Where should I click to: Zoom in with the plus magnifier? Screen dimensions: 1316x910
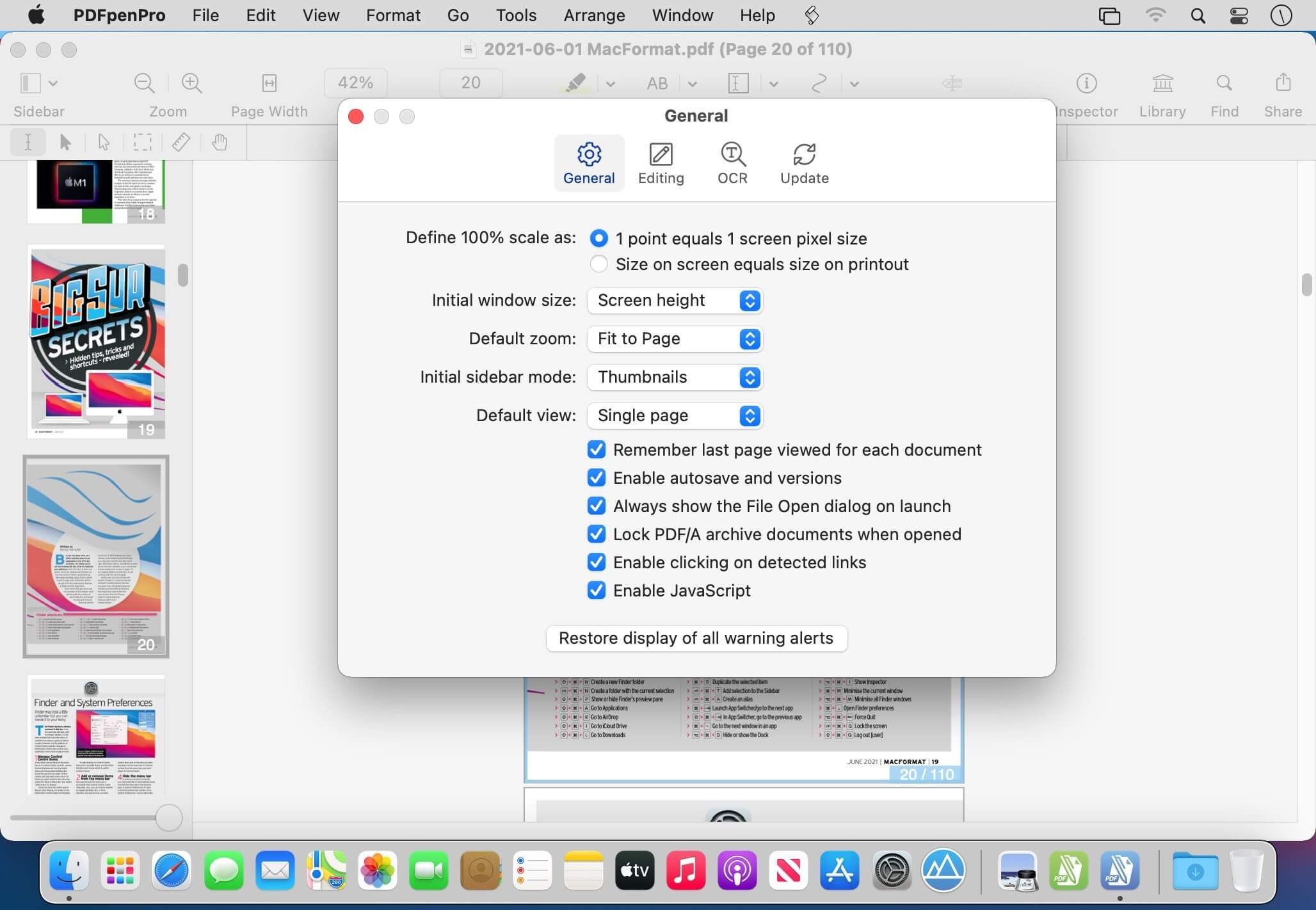(x=191, y=83)
